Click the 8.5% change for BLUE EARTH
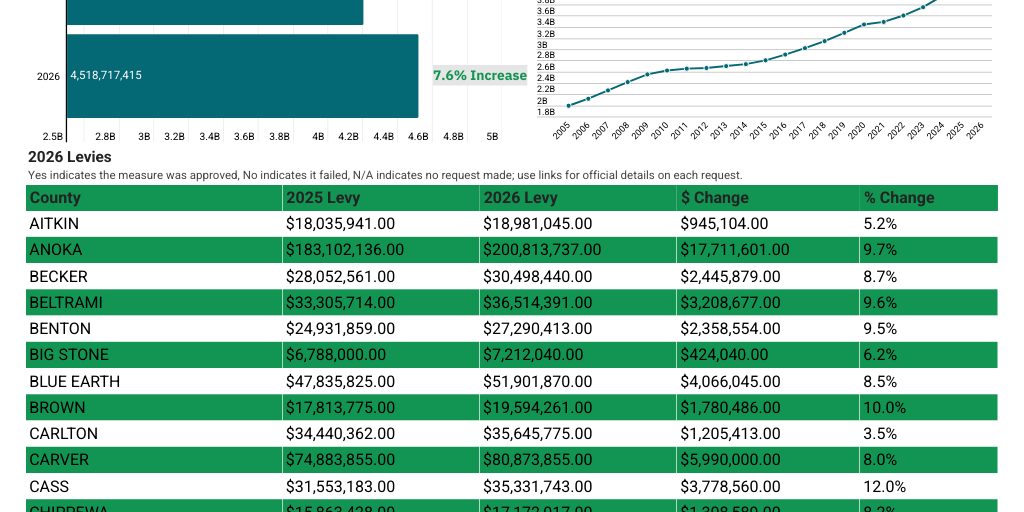 pyautogui.click(x=929, y=381)
